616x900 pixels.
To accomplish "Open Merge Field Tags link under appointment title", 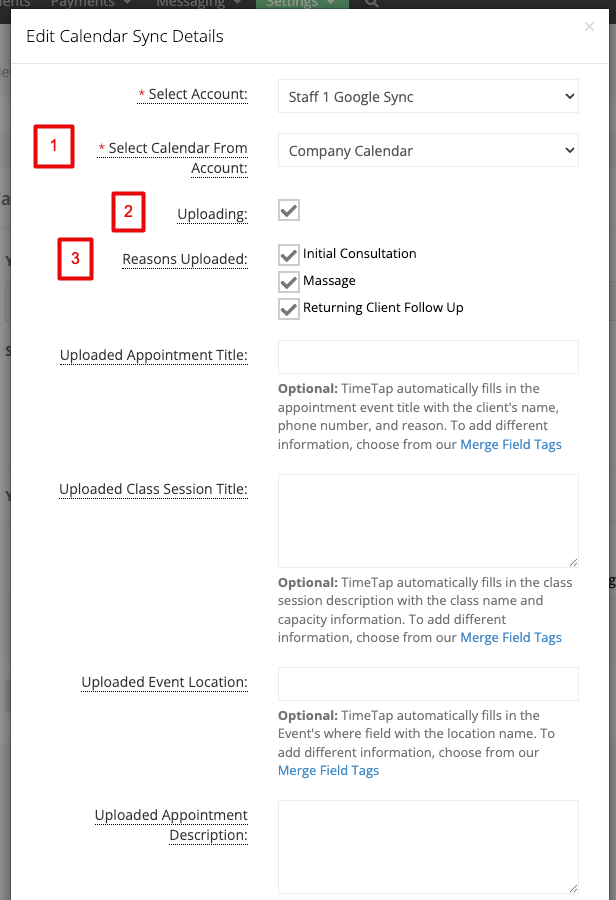I will [511, 444].
